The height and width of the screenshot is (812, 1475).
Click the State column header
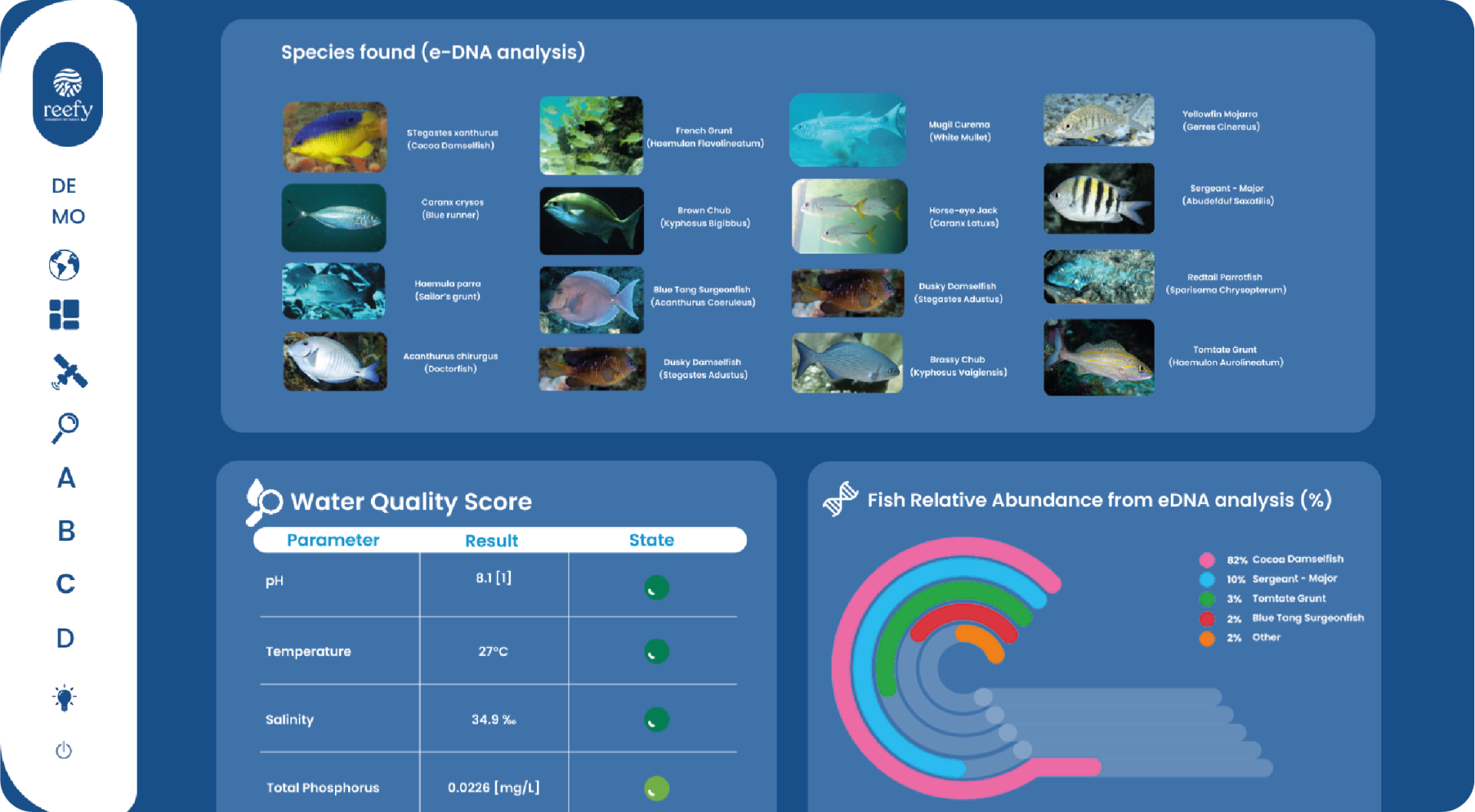tap(651, 540)
